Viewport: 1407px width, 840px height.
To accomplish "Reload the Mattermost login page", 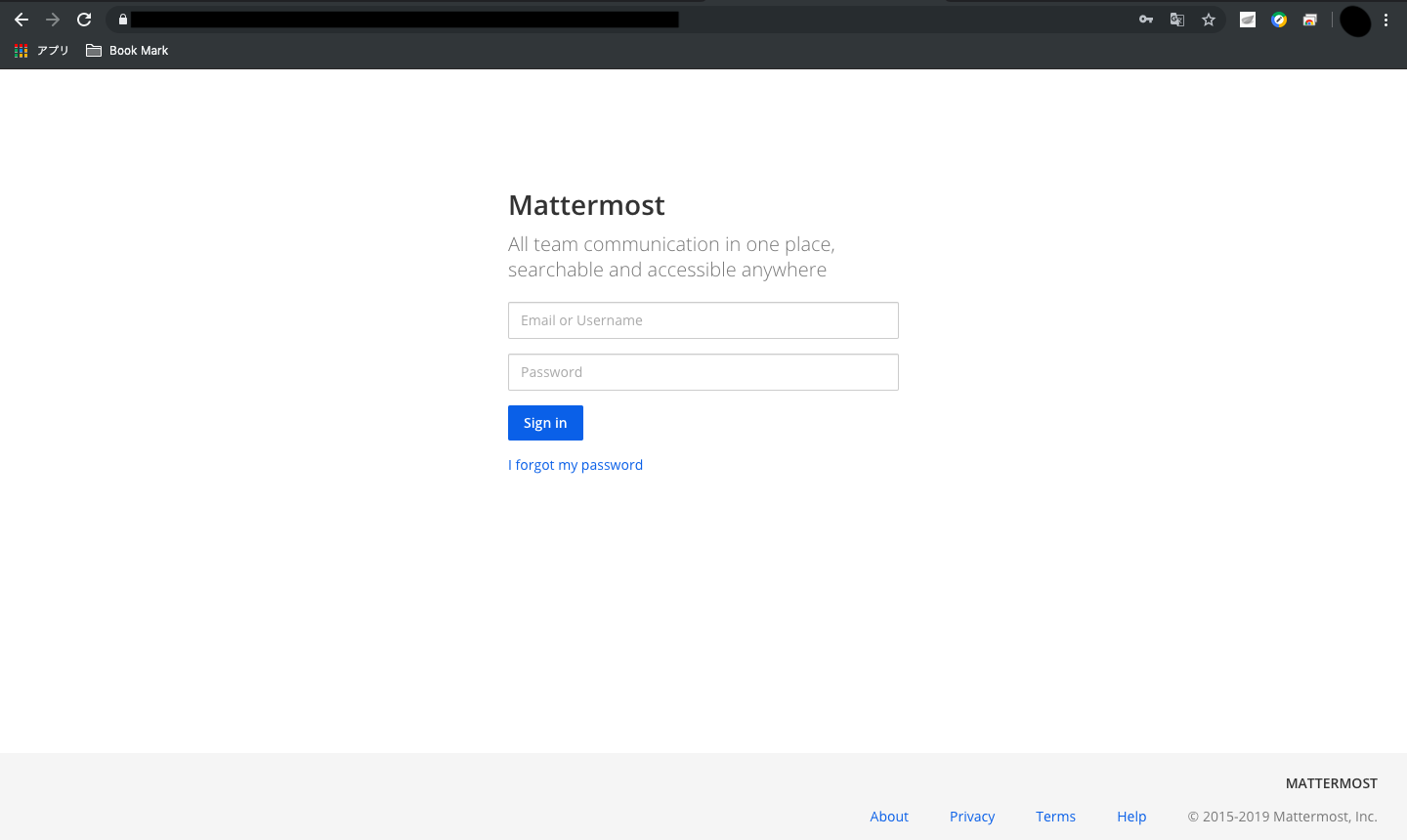I will (84, 20).
